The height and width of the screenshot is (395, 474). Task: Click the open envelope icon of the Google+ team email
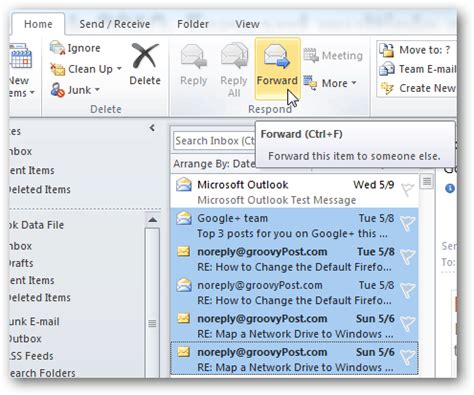pyautogui.click(x=184, y=218)
